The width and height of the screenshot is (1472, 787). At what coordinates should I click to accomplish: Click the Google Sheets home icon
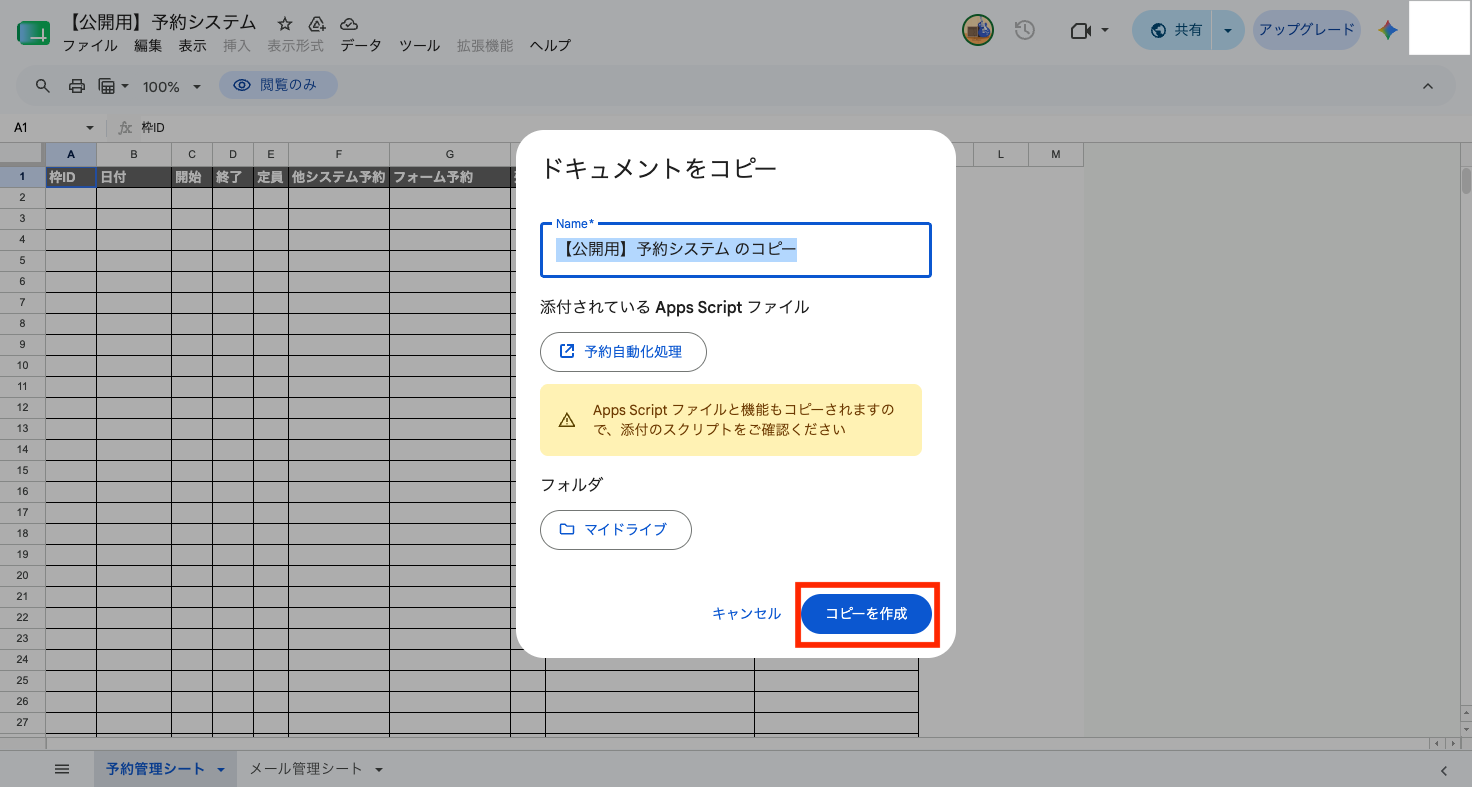click(x=33, y=33)
